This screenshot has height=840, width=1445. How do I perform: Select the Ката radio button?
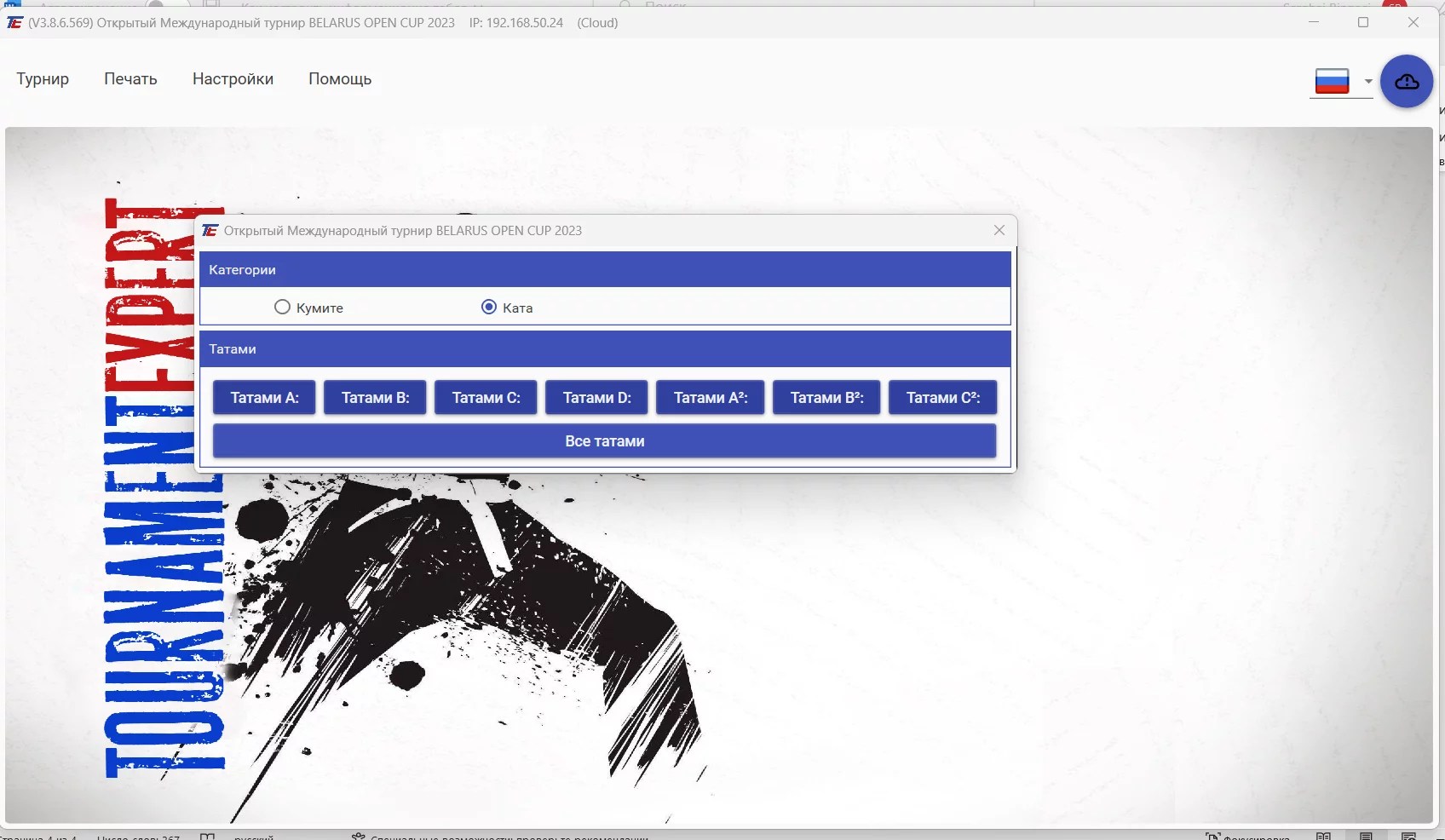coord(489,307)
